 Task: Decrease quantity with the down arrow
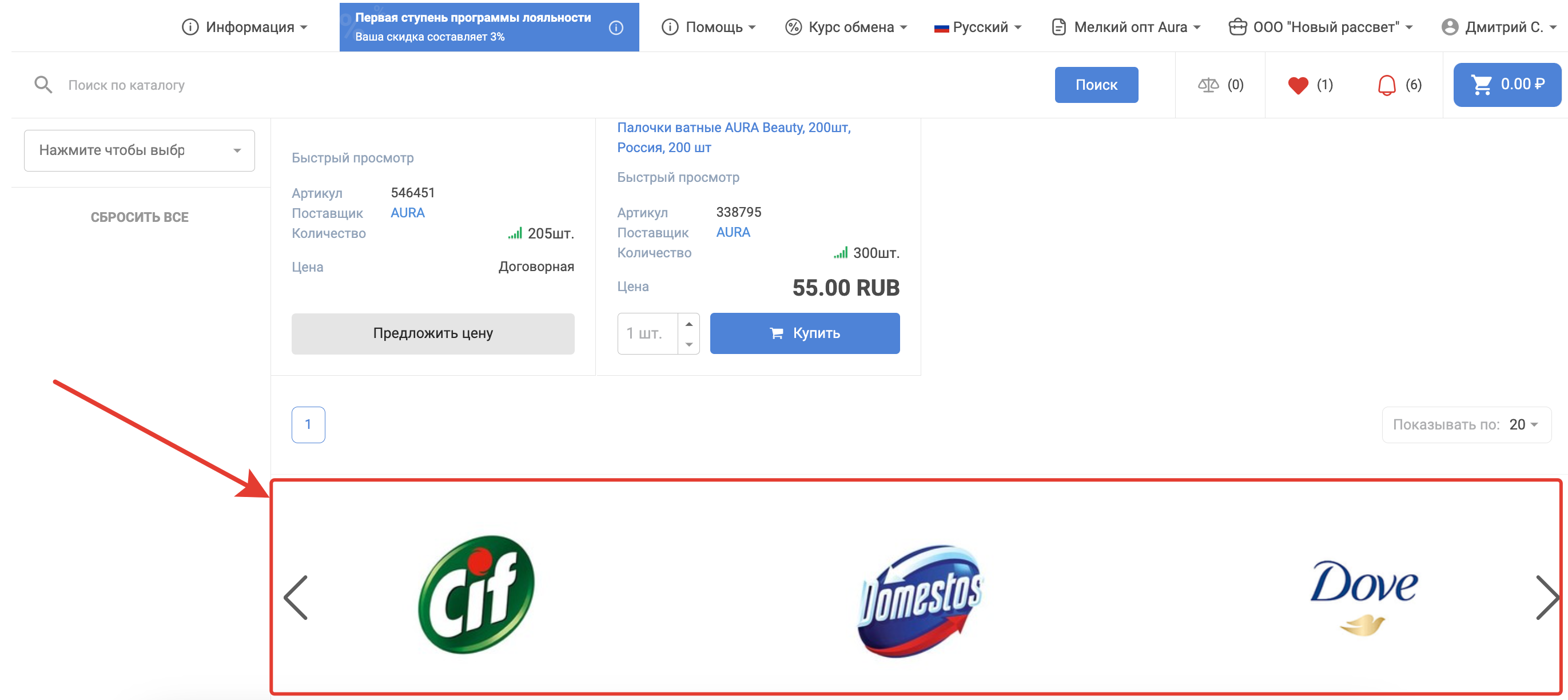pyautogui.click(x=689, y=344)
